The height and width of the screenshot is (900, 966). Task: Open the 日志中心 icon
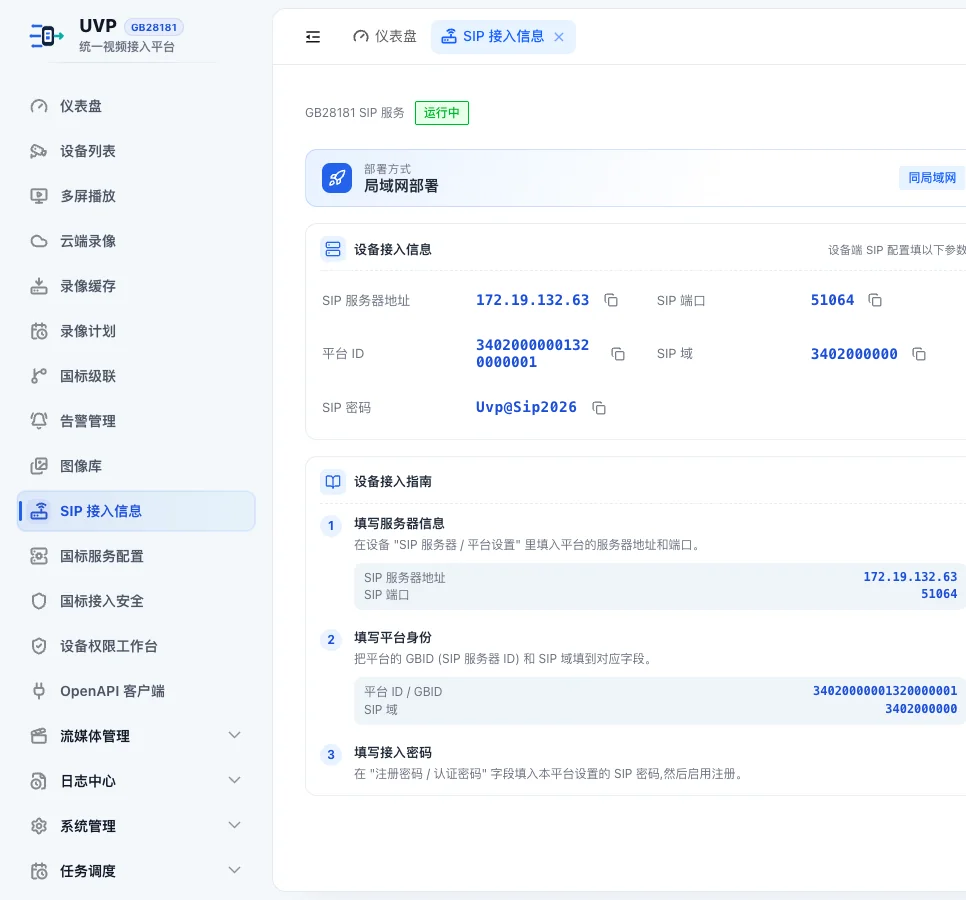[x=39, y=780]
